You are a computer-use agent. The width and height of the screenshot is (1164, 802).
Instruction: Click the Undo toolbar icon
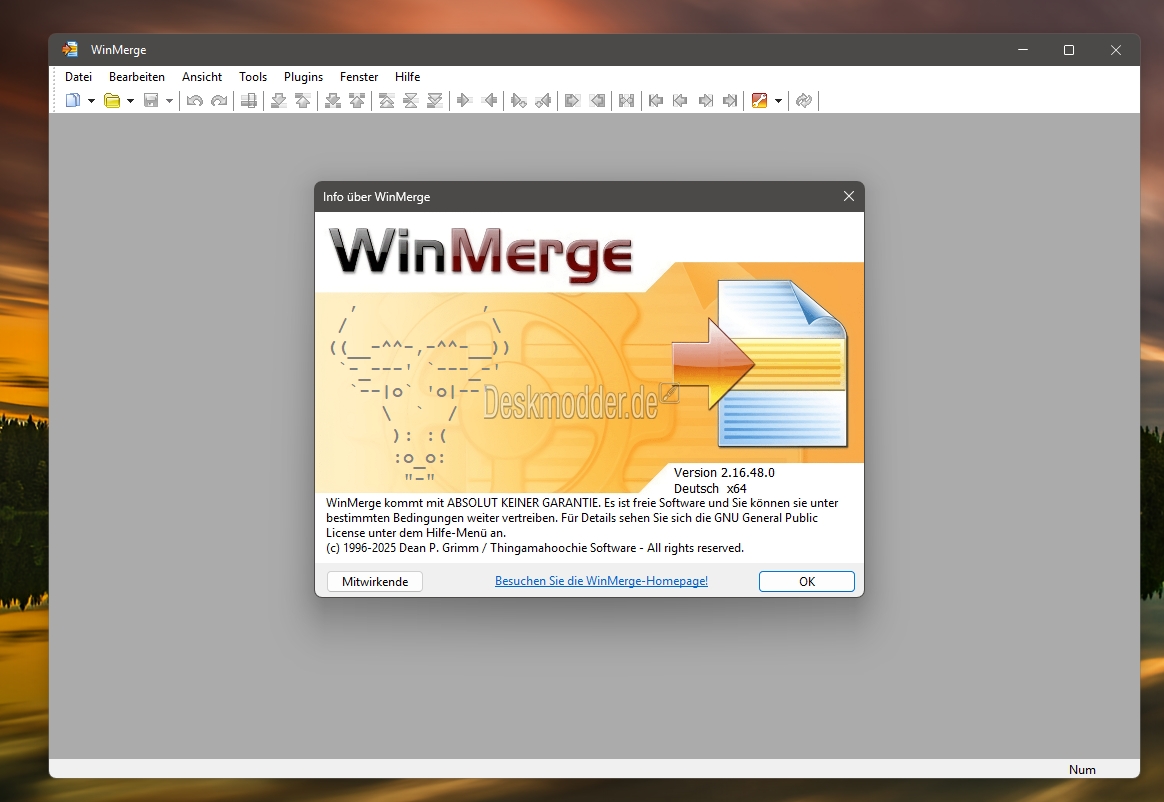coord(195,100)
